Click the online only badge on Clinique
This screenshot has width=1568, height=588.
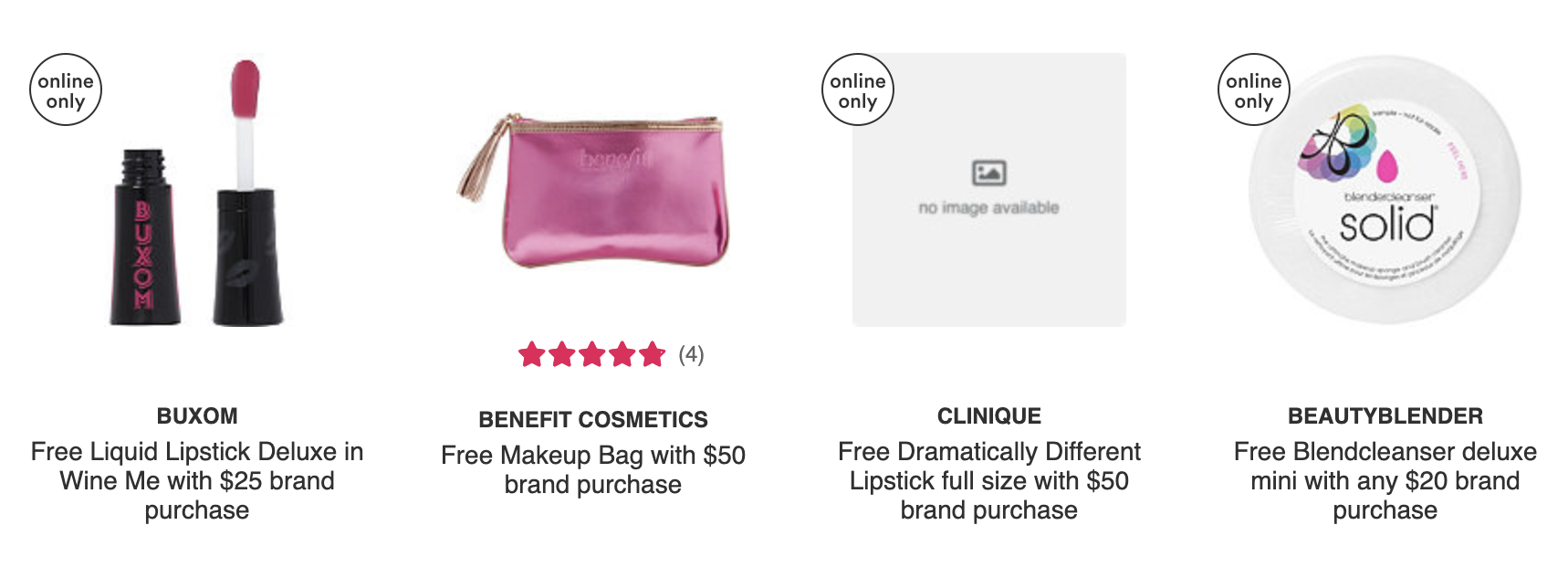click(858, 89)
